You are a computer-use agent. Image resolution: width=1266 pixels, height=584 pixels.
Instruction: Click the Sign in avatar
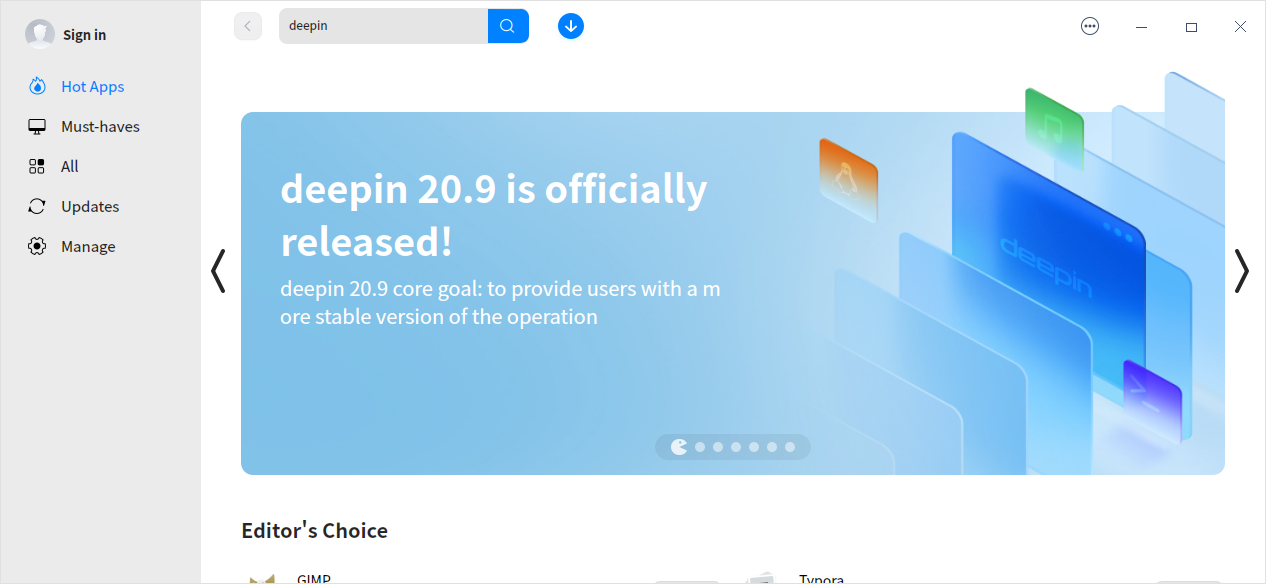[40, 34]
